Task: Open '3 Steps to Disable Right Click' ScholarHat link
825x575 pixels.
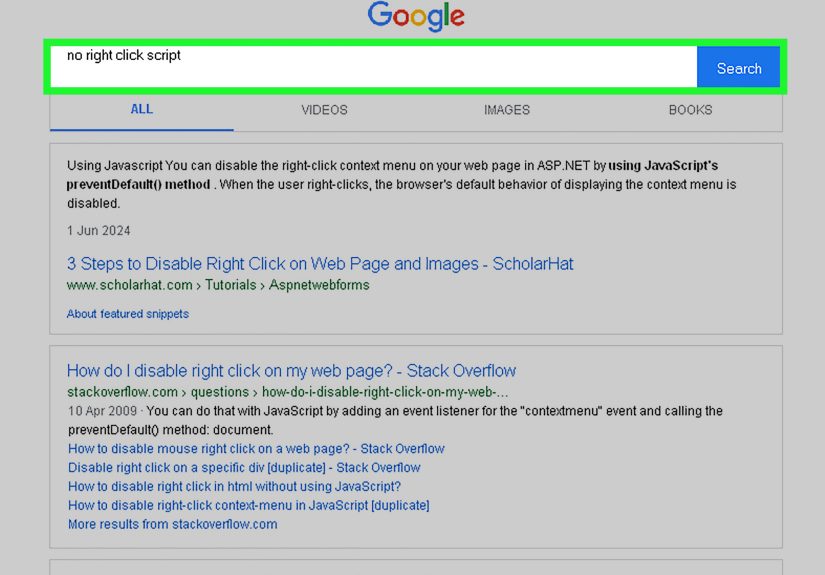Action: tap(320, 264)
